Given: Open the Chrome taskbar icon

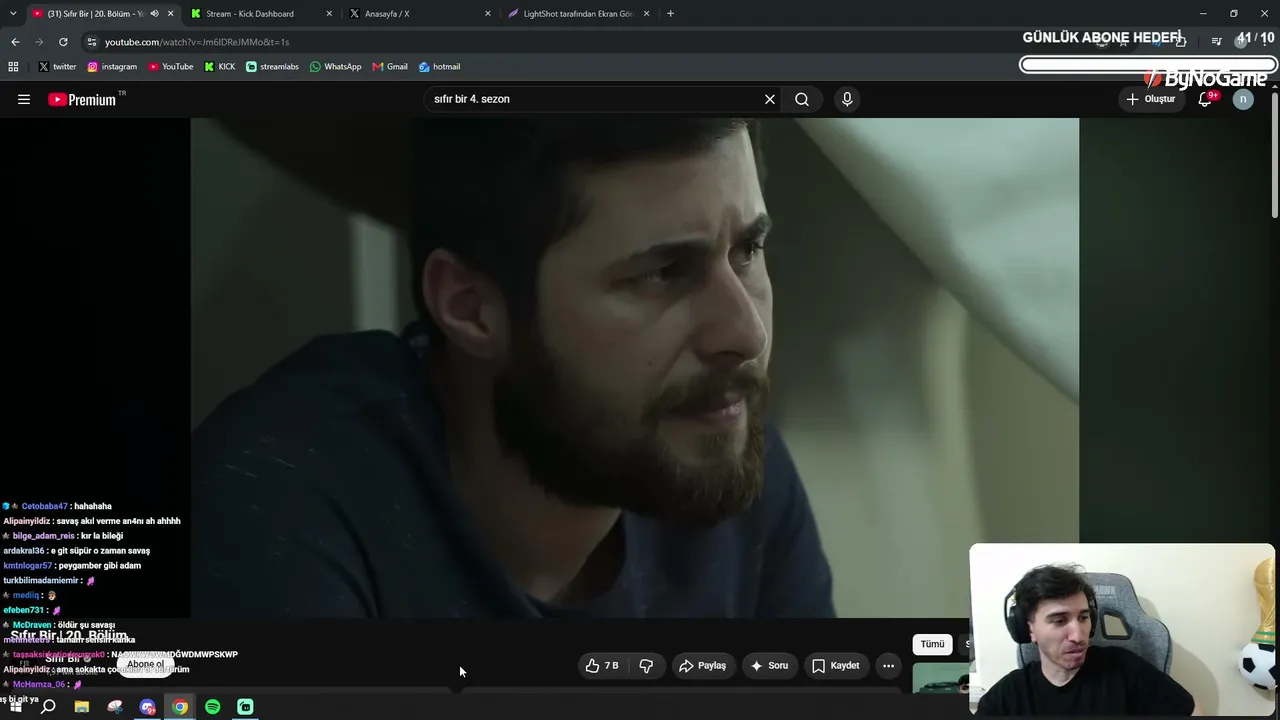Looking at the screenshot, I should pyautogui.click(x=180, y=707).
